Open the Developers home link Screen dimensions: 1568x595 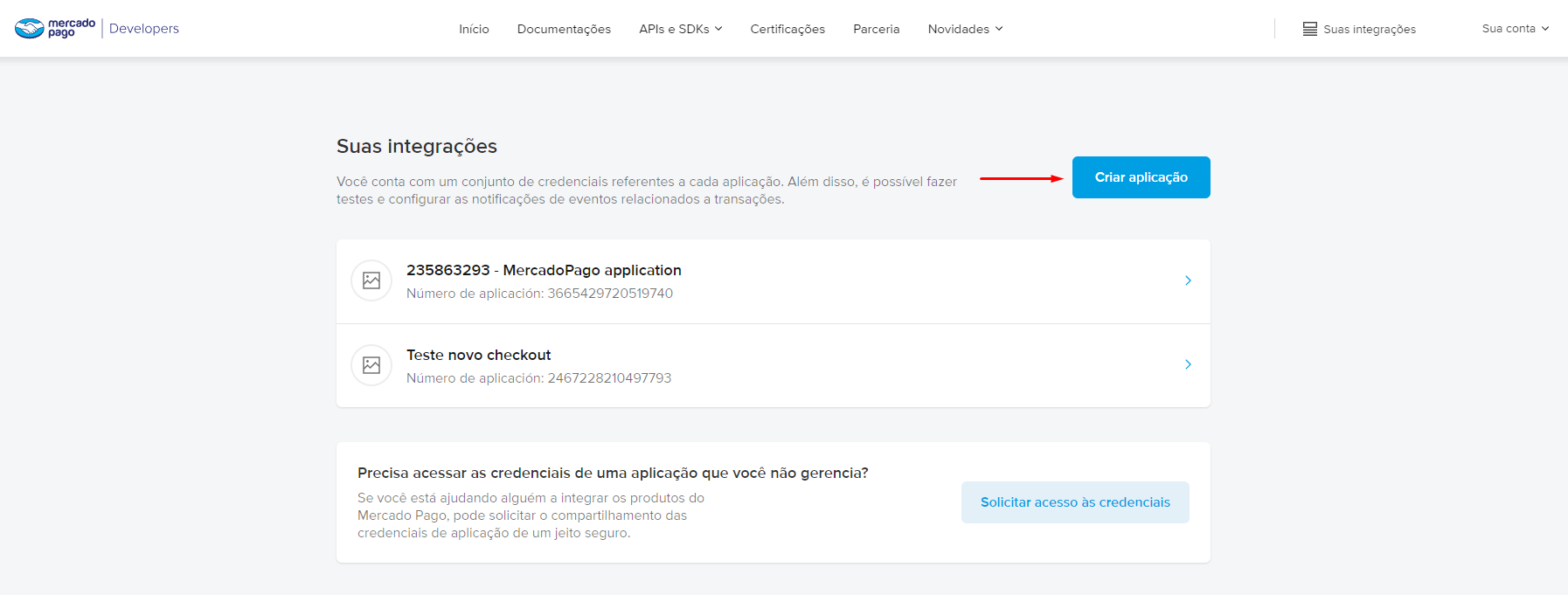pyautogui.click(x=144, y=29)
